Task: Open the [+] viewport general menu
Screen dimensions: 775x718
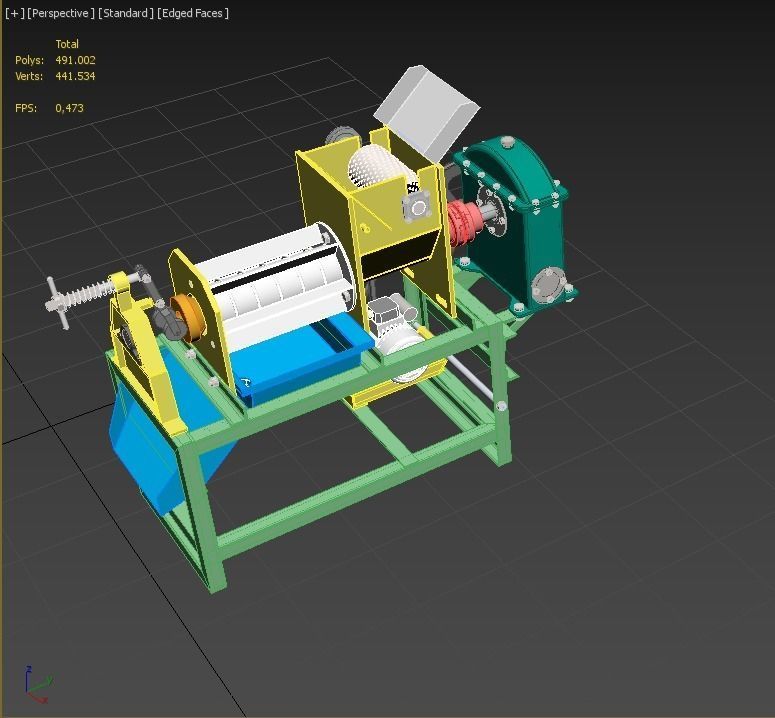Action: pos(14,13)
